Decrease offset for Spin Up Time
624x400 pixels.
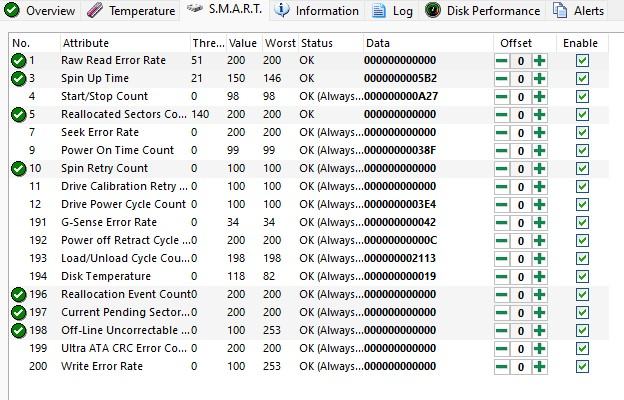tap(502, 79)
